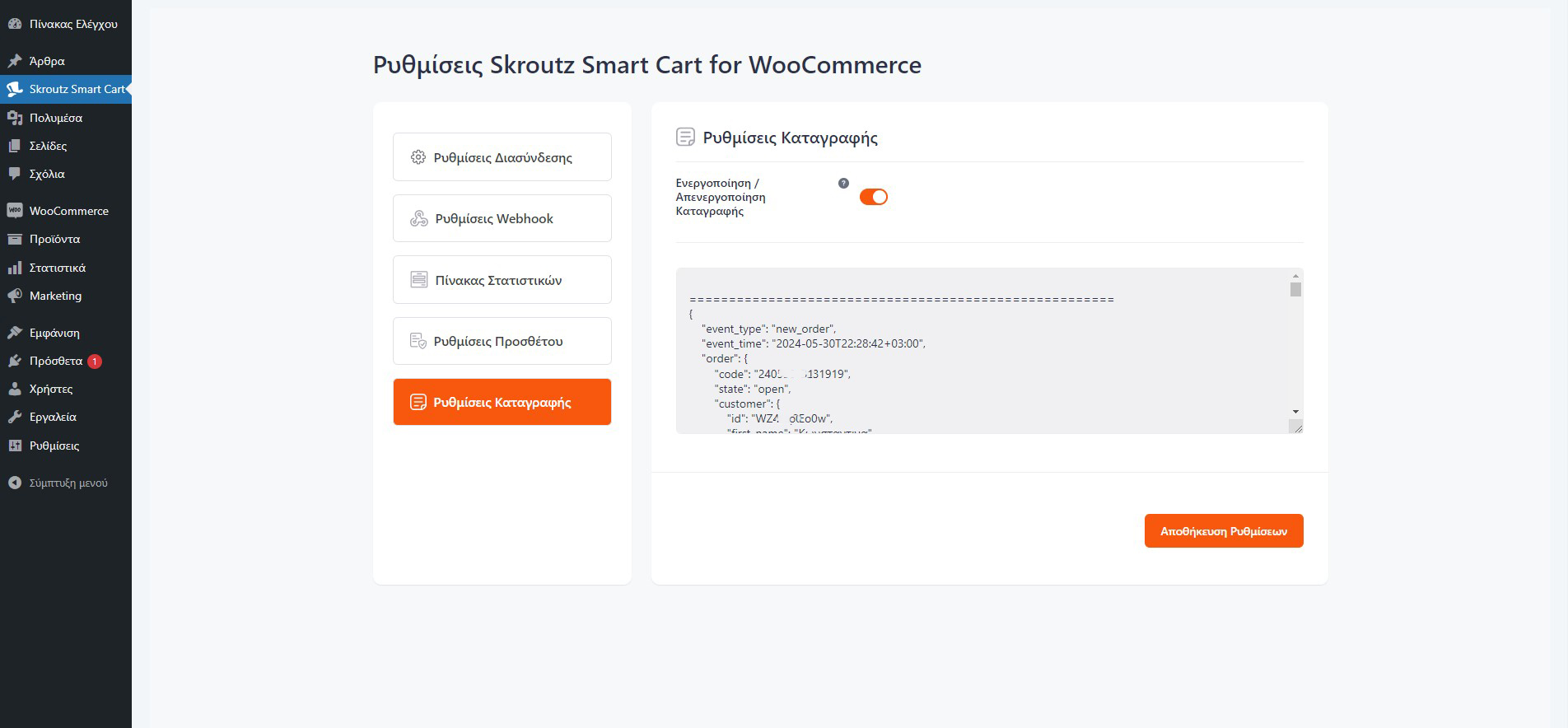Click the help question mark icon
This screenshot has width=1568, height=728.
pos(843,184)
